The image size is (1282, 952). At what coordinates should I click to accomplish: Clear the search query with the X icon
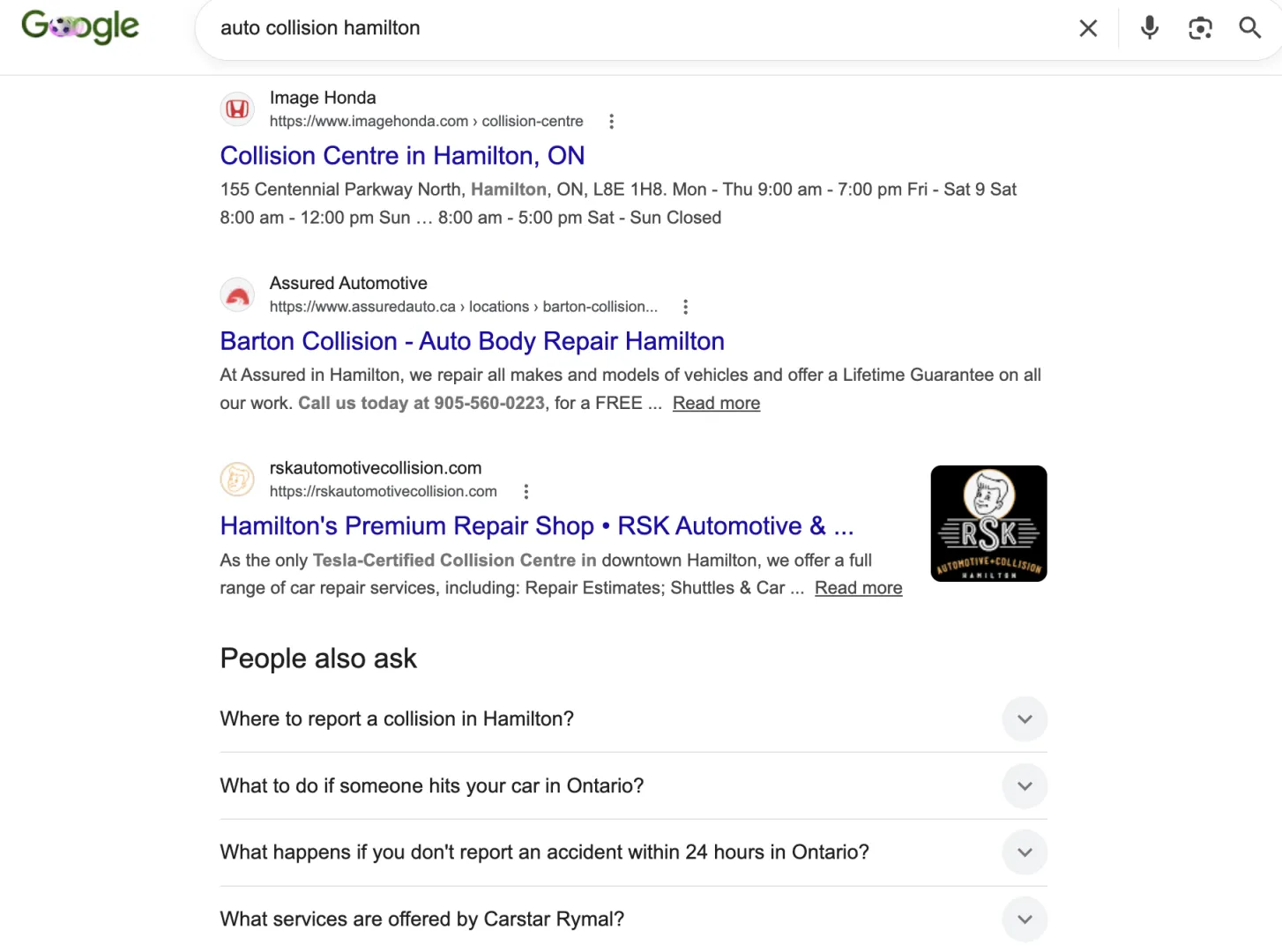tap(1088, 28)
